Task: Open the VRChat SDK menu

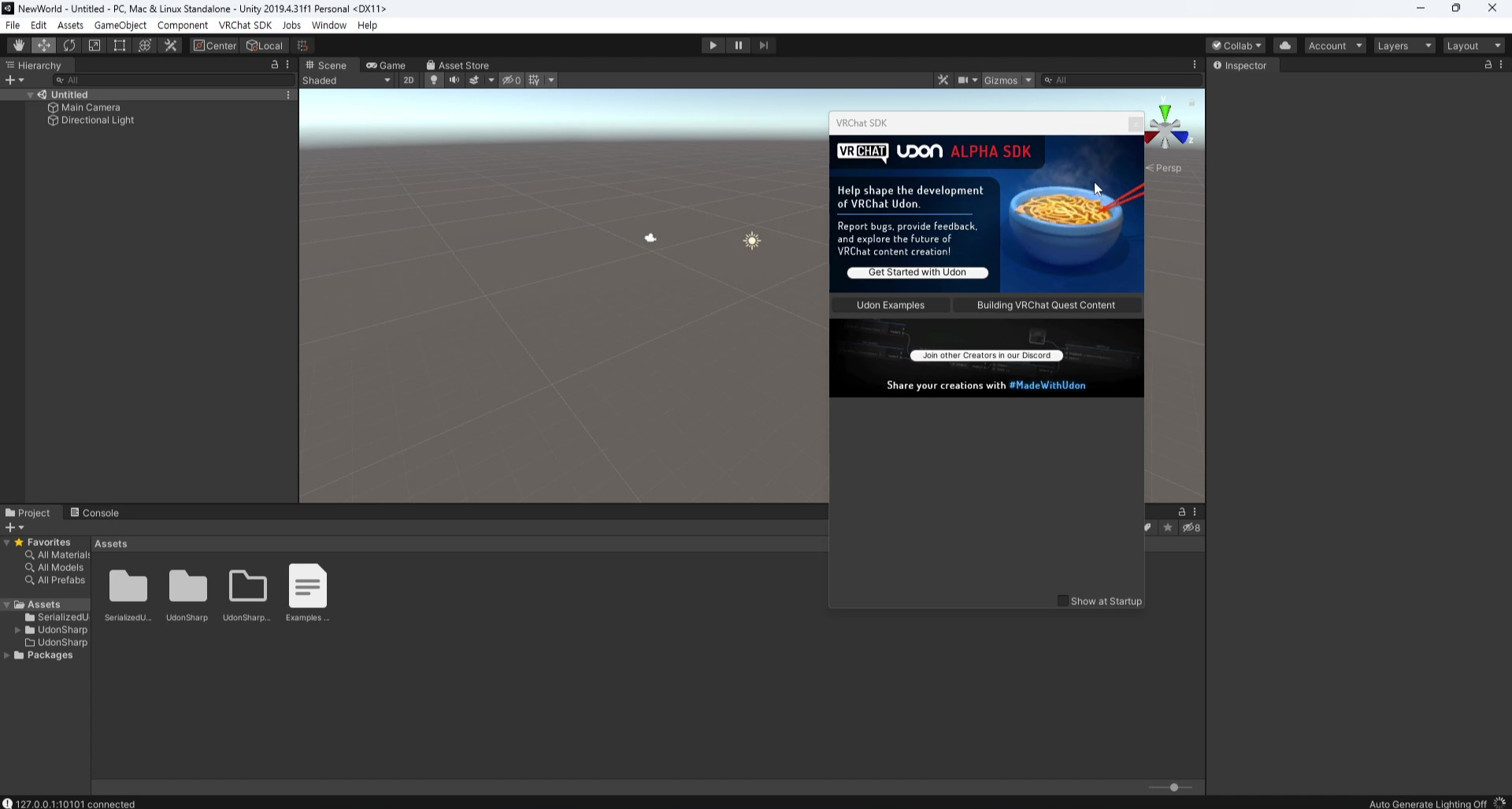Action: (245, 25)
